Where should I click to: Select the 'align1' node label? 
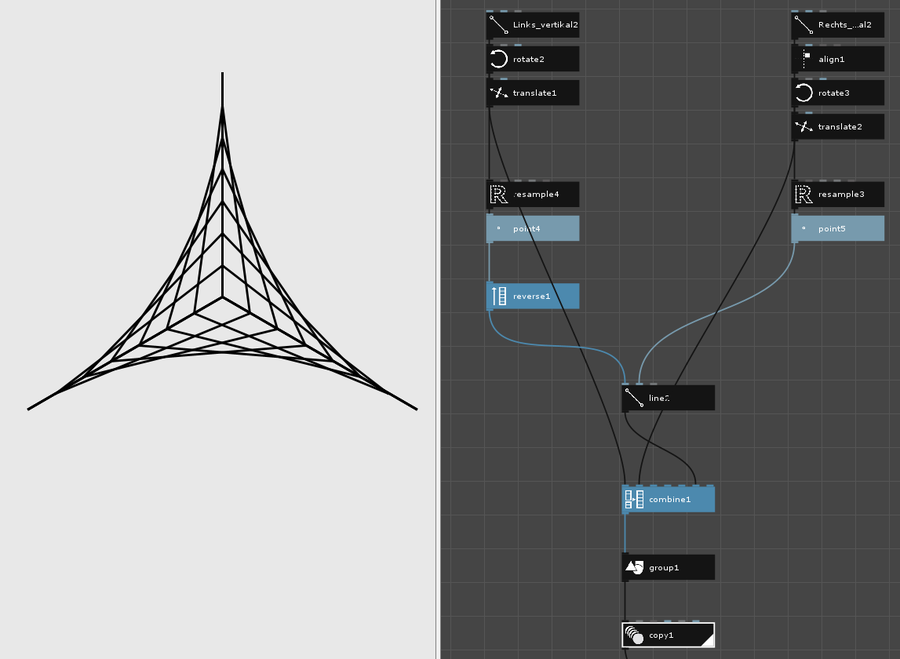pyautogui.click(x=831, y=59)
